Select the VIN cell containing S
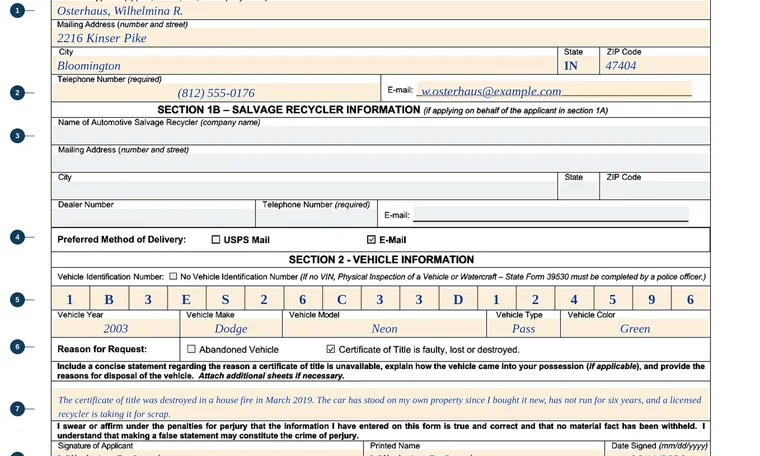The height and width of the screenshot is (456, 760). click(225, 299)
